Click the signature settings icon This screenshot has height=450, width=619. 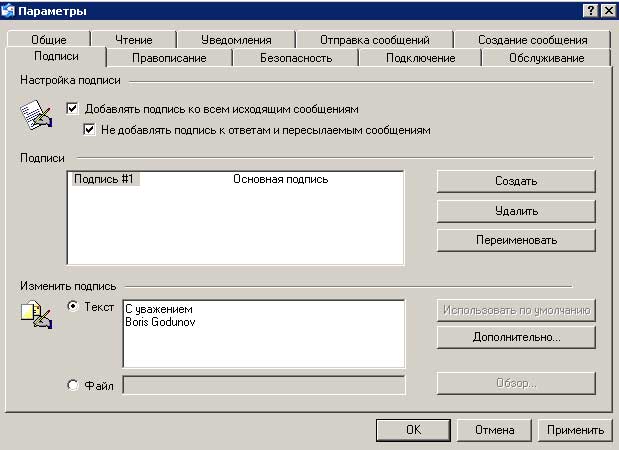pyautogui.click(x=35, y=117)
